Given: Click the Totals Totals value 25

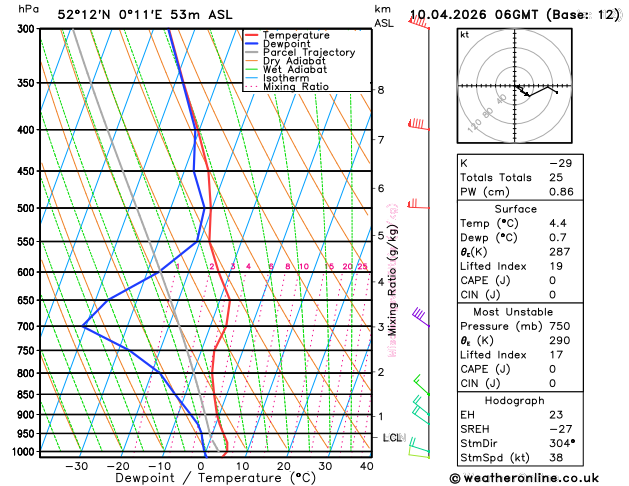Looking at the screenshot, I should [556, 178].
